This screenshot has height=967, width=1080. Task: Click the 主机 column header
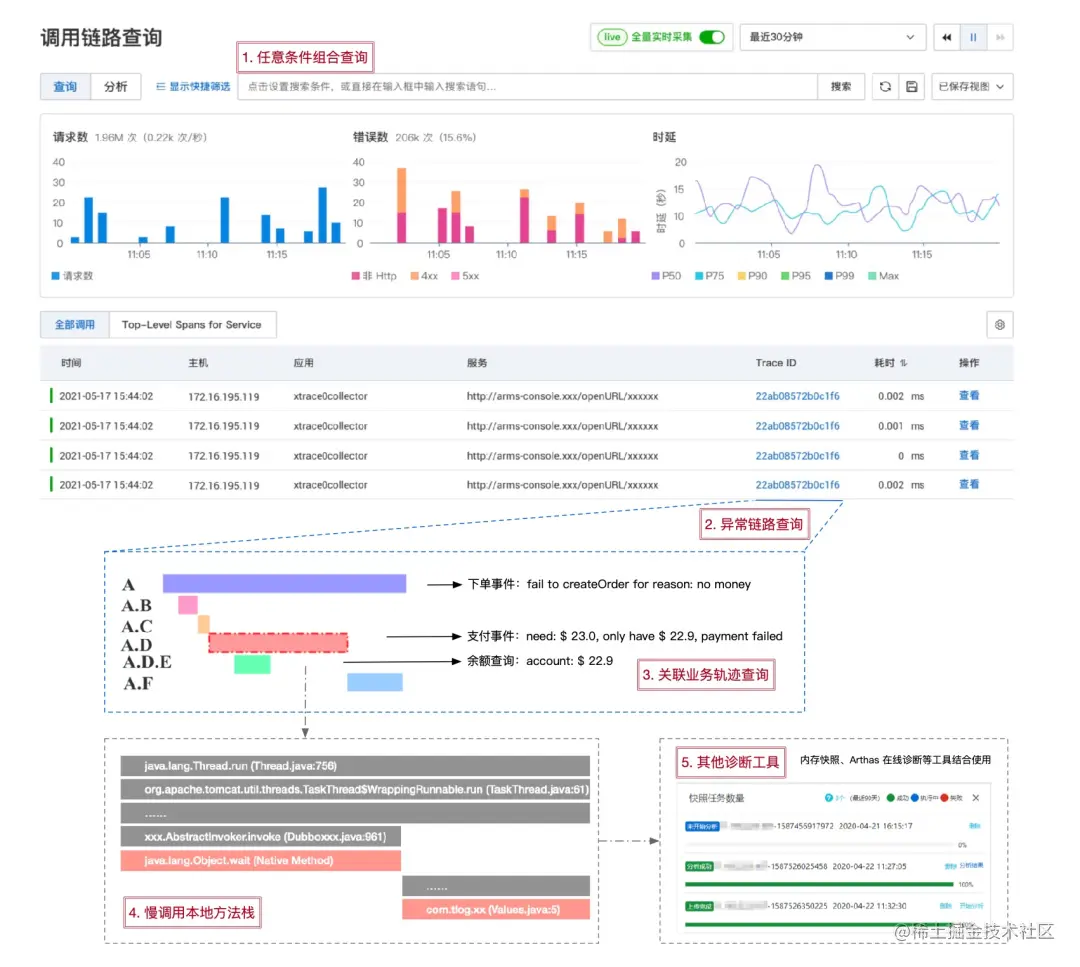point(198,363)
